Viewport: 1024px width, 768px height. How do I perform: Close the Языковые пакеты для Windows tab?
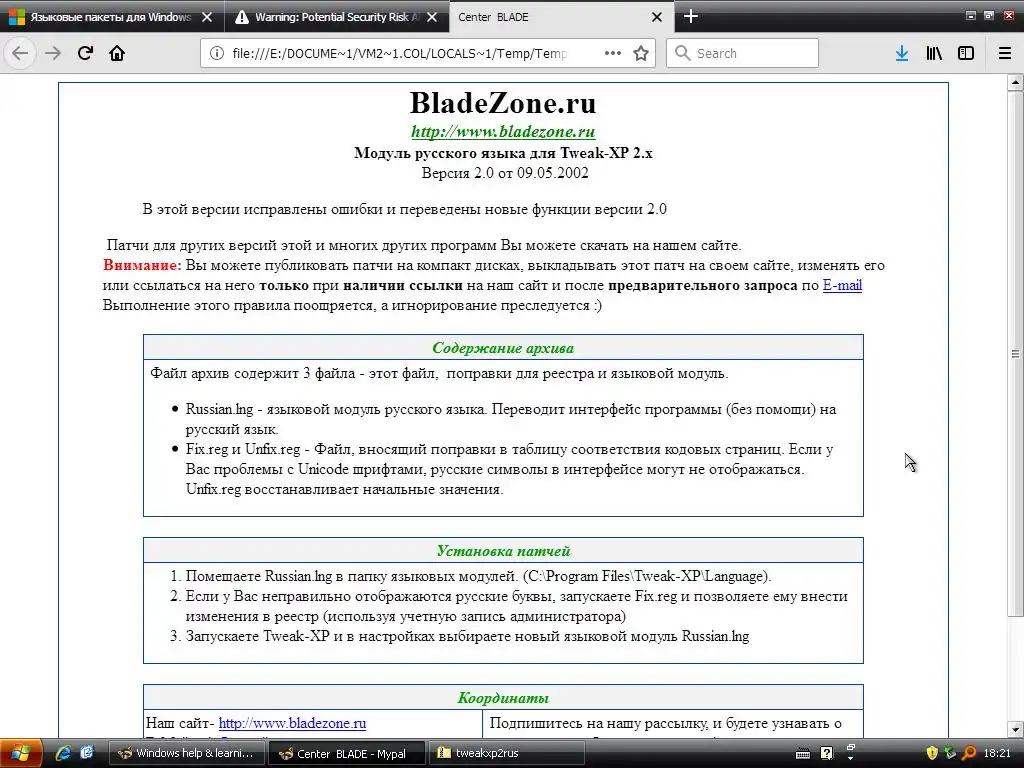coord(207,17)
